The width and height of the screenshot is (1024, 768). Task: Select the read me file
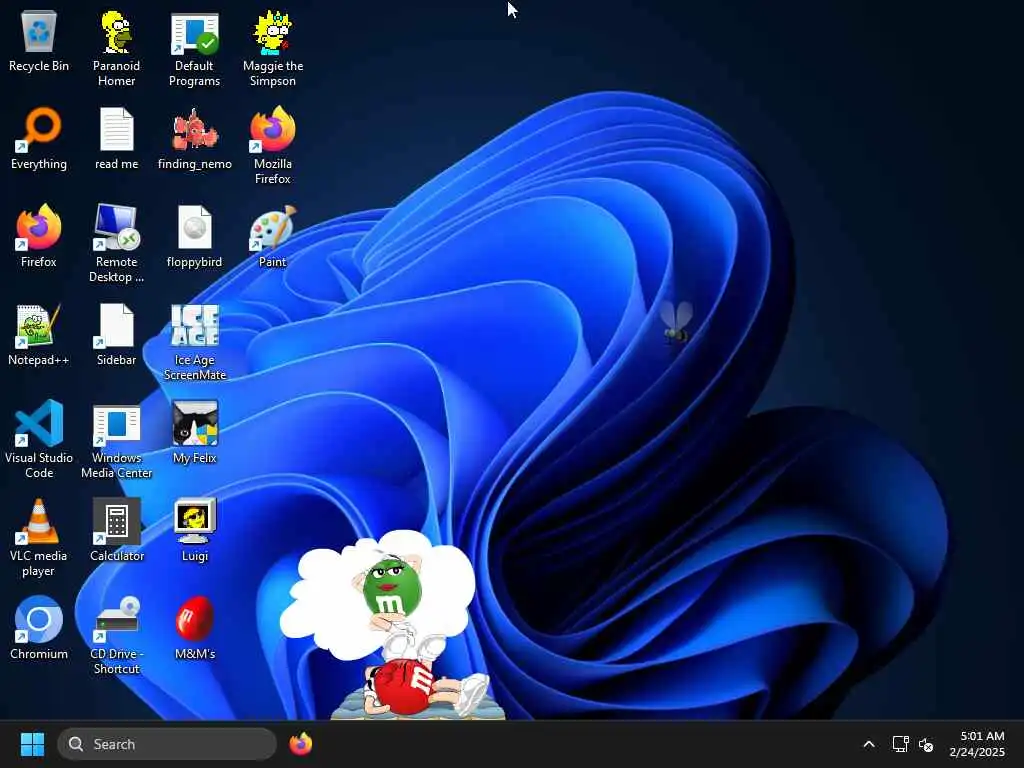[116, 139]
